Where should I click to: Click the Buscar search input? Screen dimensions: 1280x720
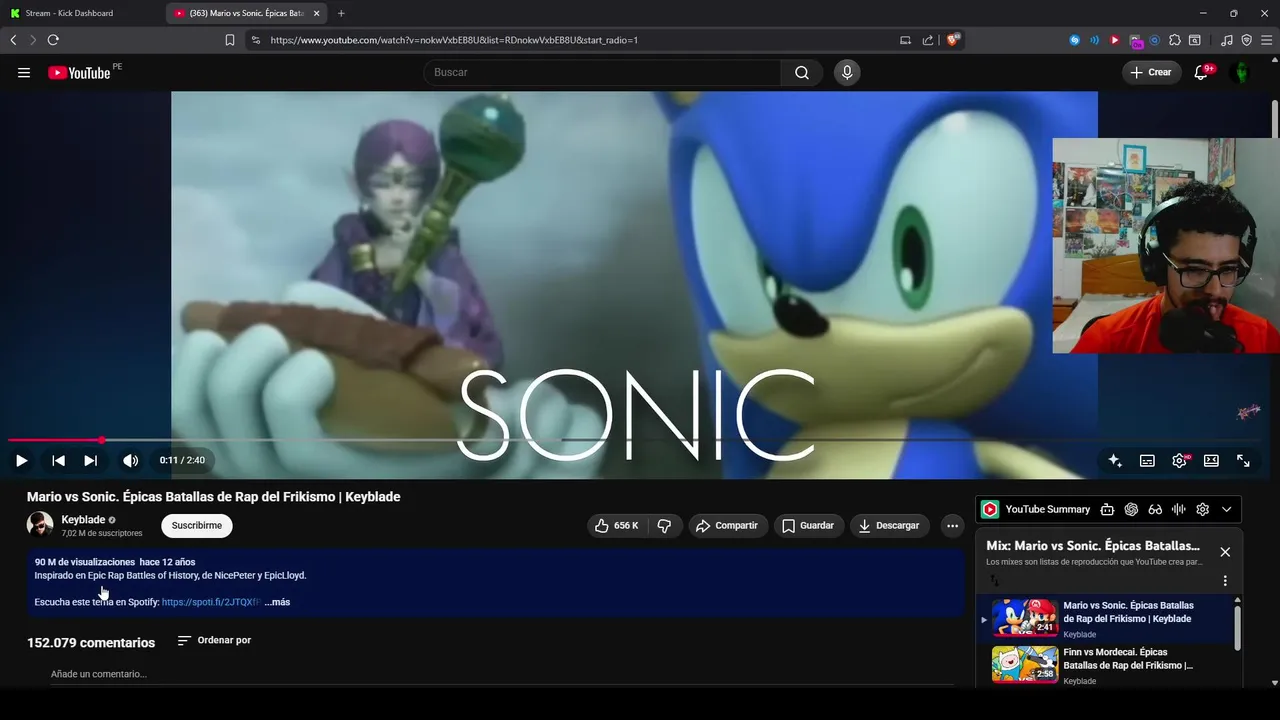[x=602, y=72]
